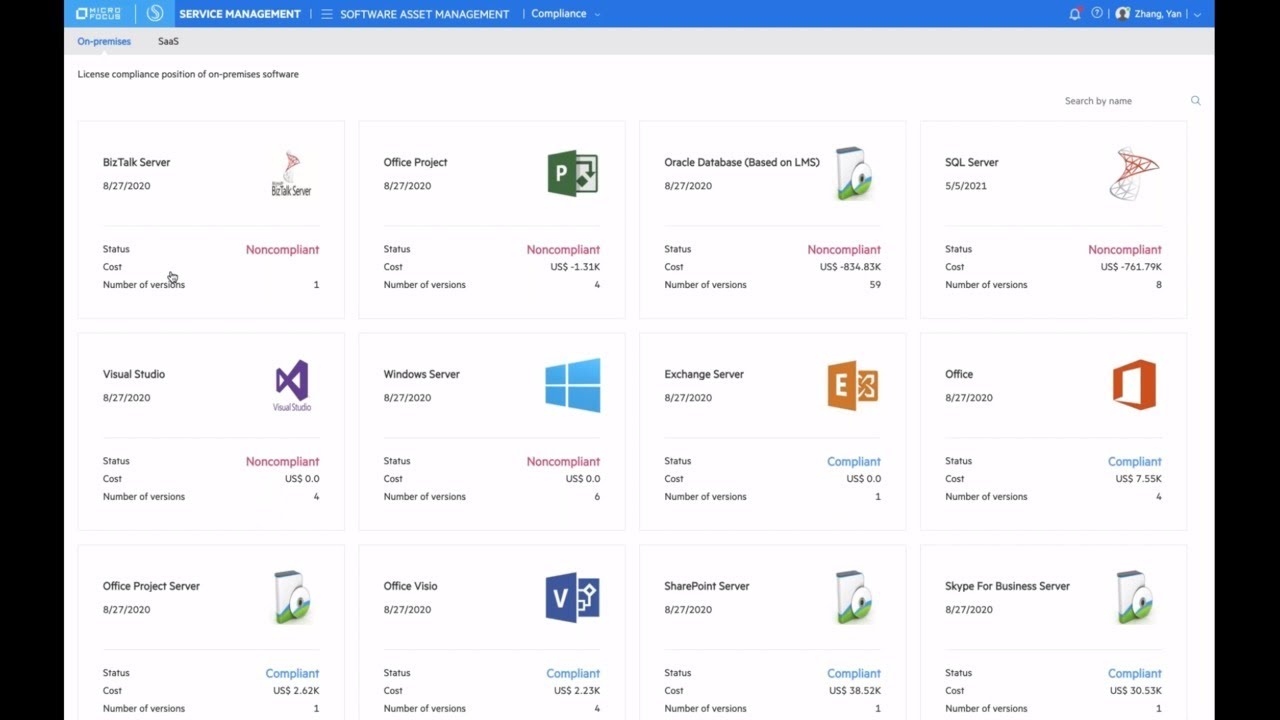Viewport: 1280px width, 720px height.
Task: Open the Zhang, Yan user menu
Action: point(1166,14)
